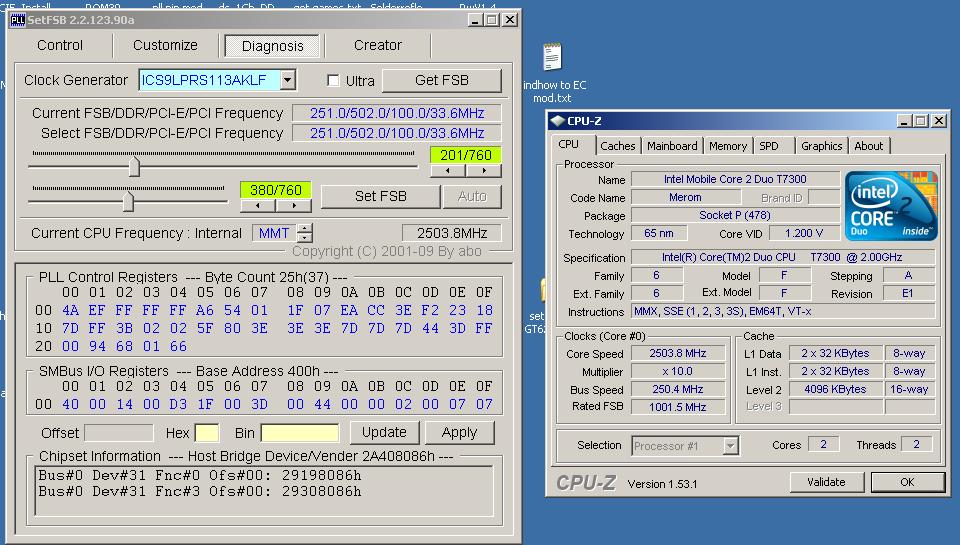The width and height of the screenshot is (960, 545).
Task: Click the Current FSB frequency value field
Action: coord(397,113)
